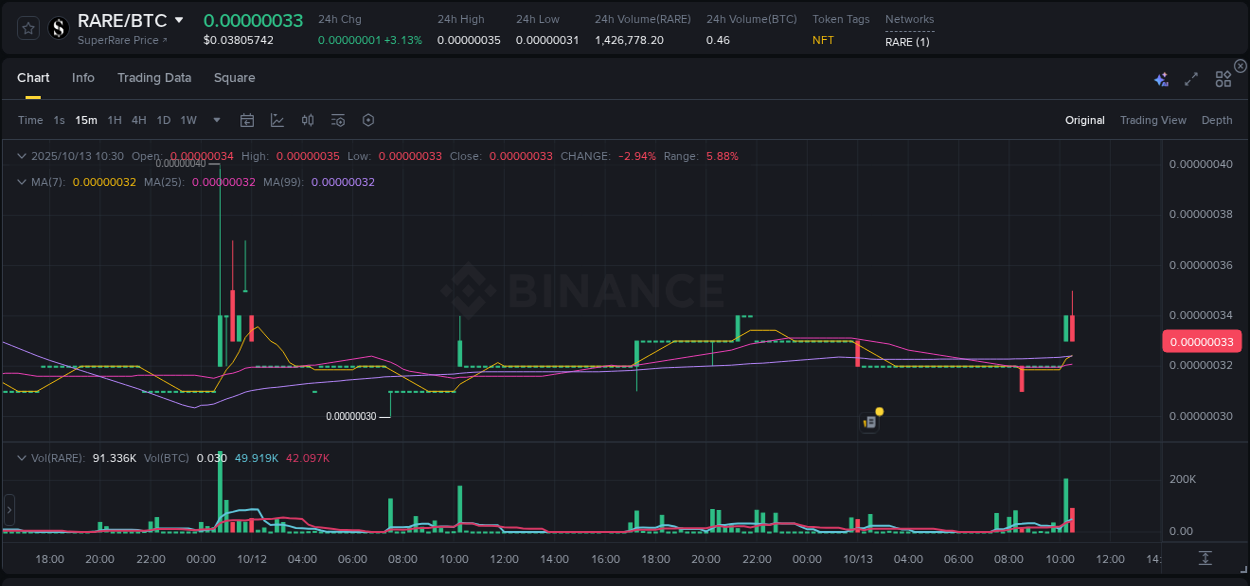Open the date range calendar picker

(247, 119)
